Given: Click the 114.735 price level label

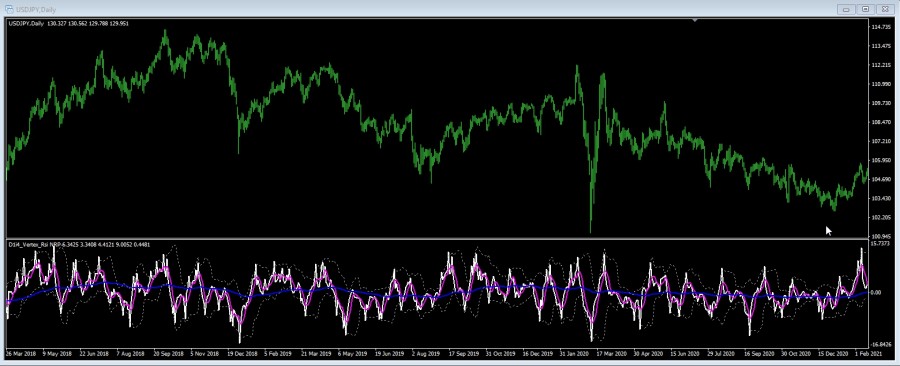Looking at the screenshot, I should click(880, 27).
